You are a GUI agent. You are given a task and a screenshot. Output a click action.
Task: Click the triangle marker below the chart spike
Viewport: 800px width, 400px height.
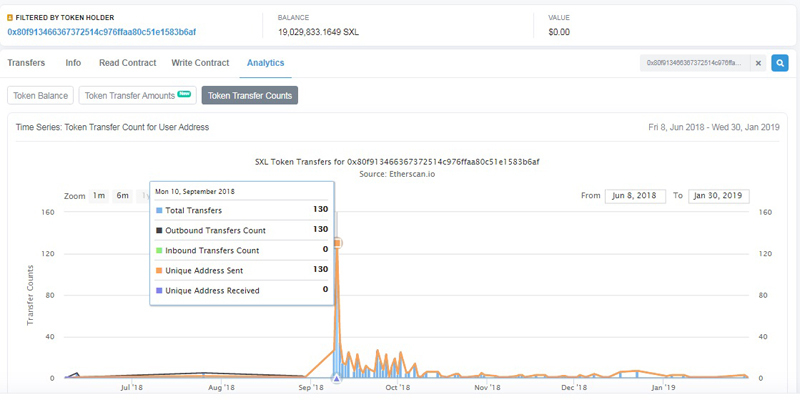(x=336, y=380)
